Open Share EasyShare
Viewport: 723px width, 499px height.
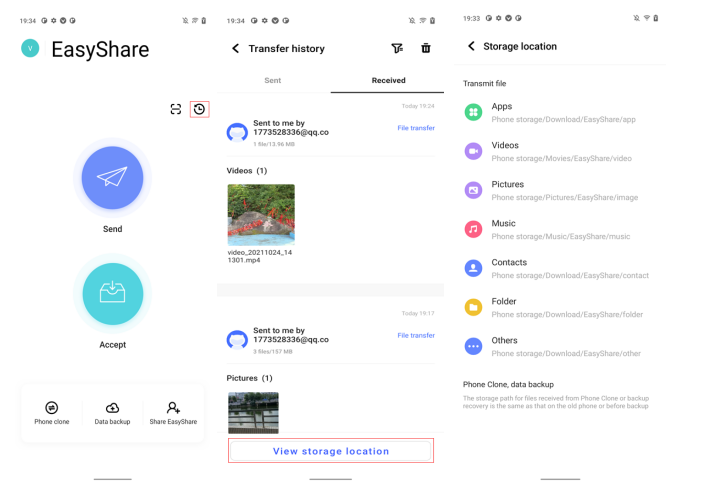tap(173, 413)
